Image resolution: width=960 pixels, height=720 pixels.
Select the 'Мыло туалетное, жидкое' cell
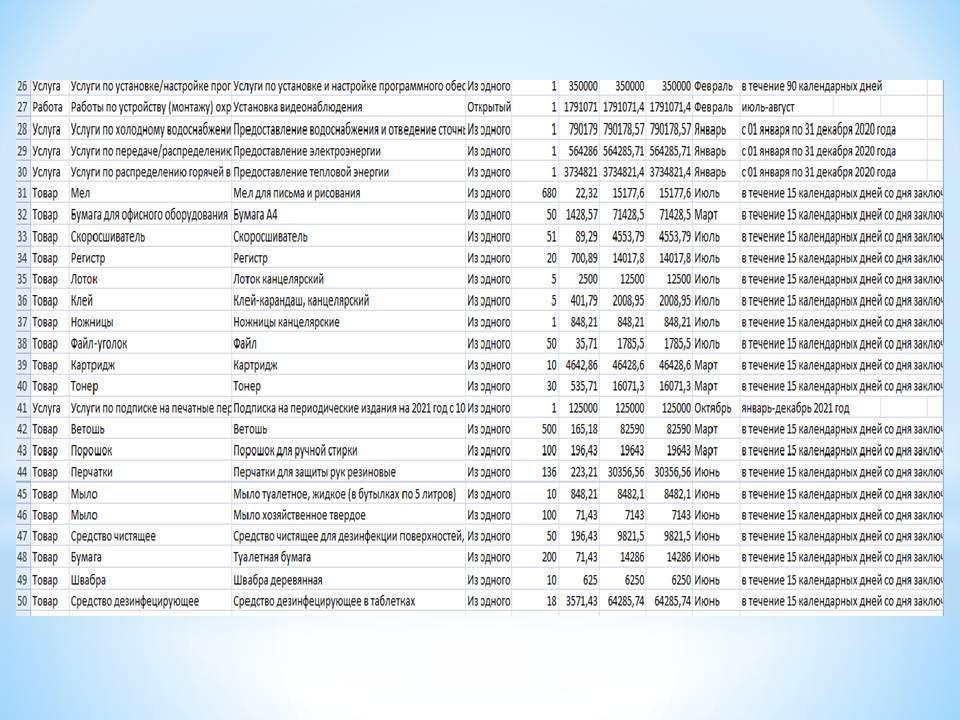(x=345, y=494)
